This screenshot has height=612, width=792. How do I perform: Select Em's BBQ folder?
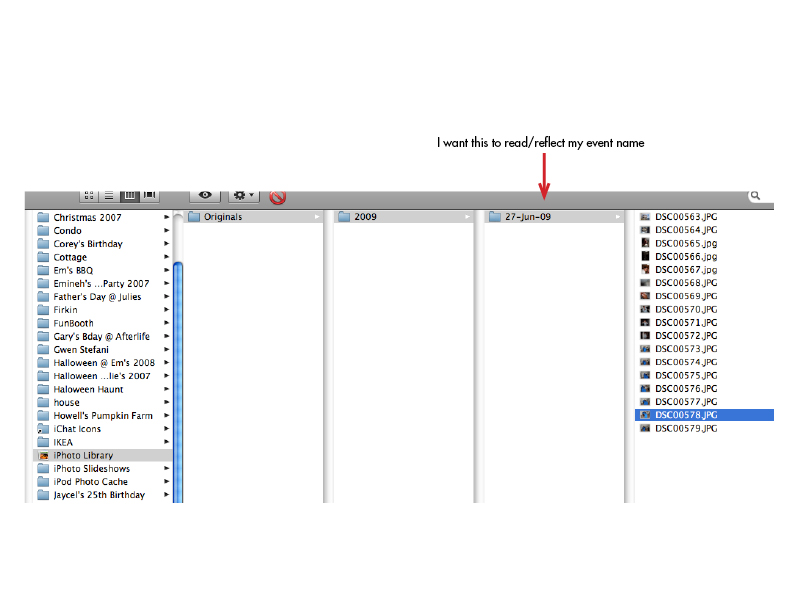click(103, 271)
